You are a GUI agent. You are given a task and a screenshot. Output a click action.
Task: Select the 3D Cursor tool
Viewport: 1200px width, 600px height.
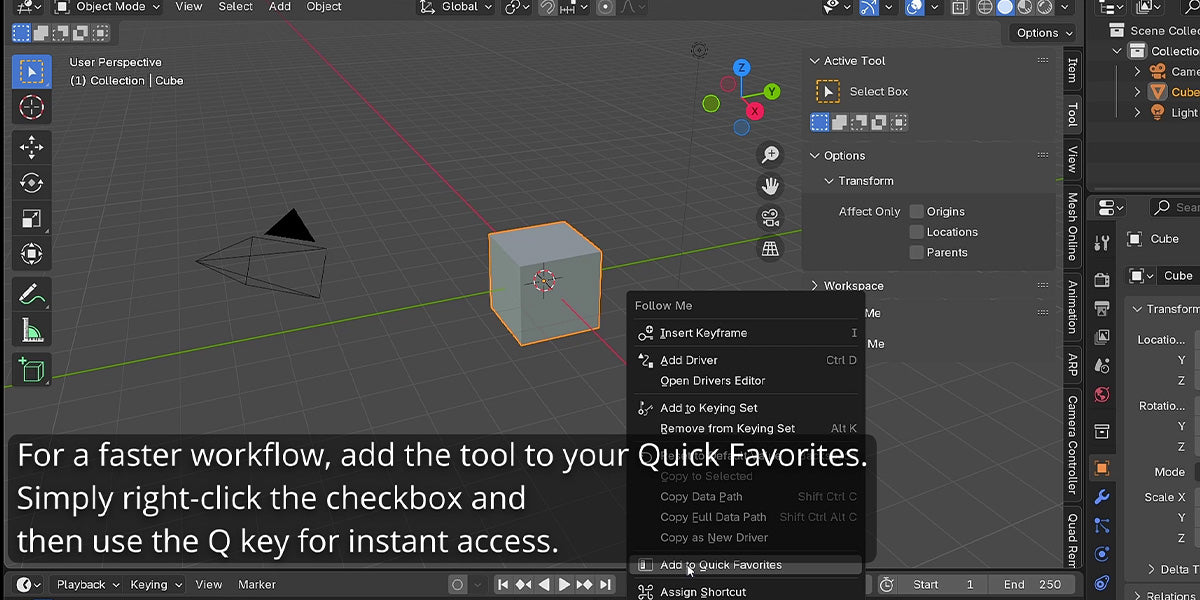[x=31, y=107]
